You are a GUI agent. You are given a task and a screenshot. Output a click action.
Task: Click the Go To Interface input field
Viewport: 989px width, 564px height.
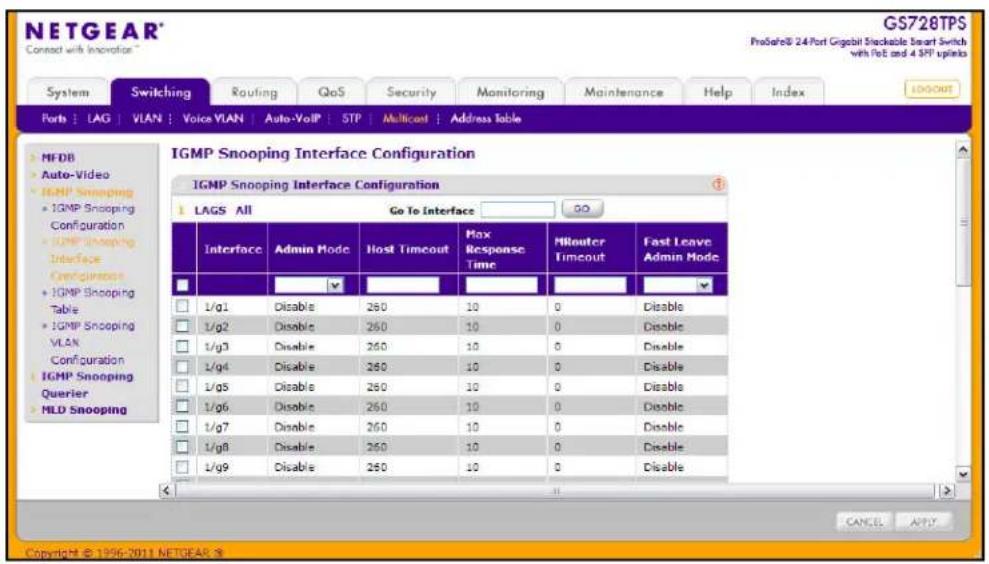[518, 209]
